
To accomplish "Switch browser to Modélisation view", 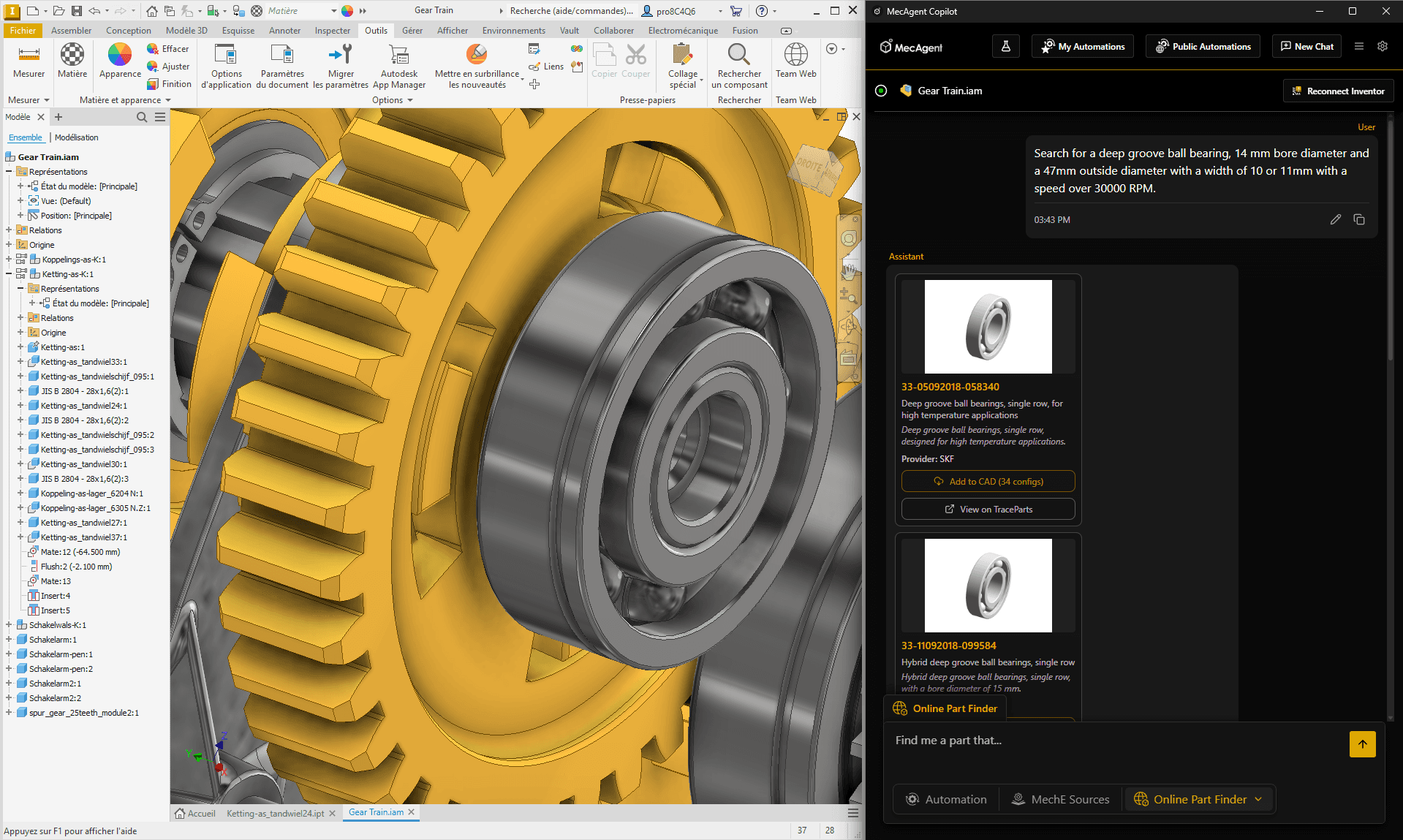I will point(76,137).
